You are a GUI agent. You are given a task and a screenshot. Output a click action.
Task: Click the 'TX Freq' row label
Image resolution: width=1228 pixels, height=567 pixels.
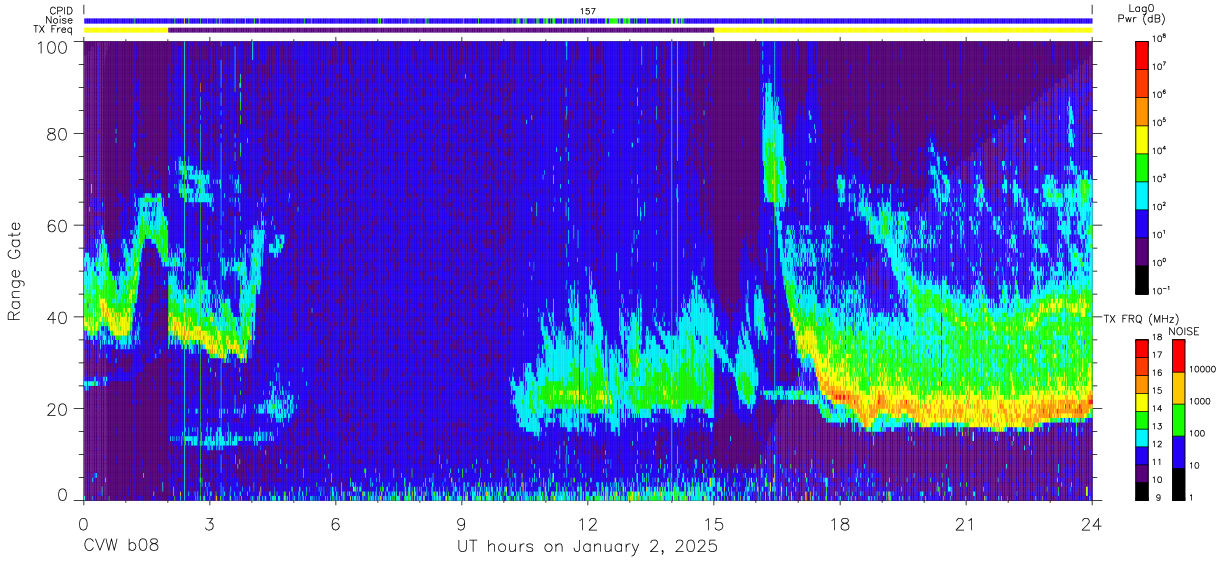click(54, 30)
